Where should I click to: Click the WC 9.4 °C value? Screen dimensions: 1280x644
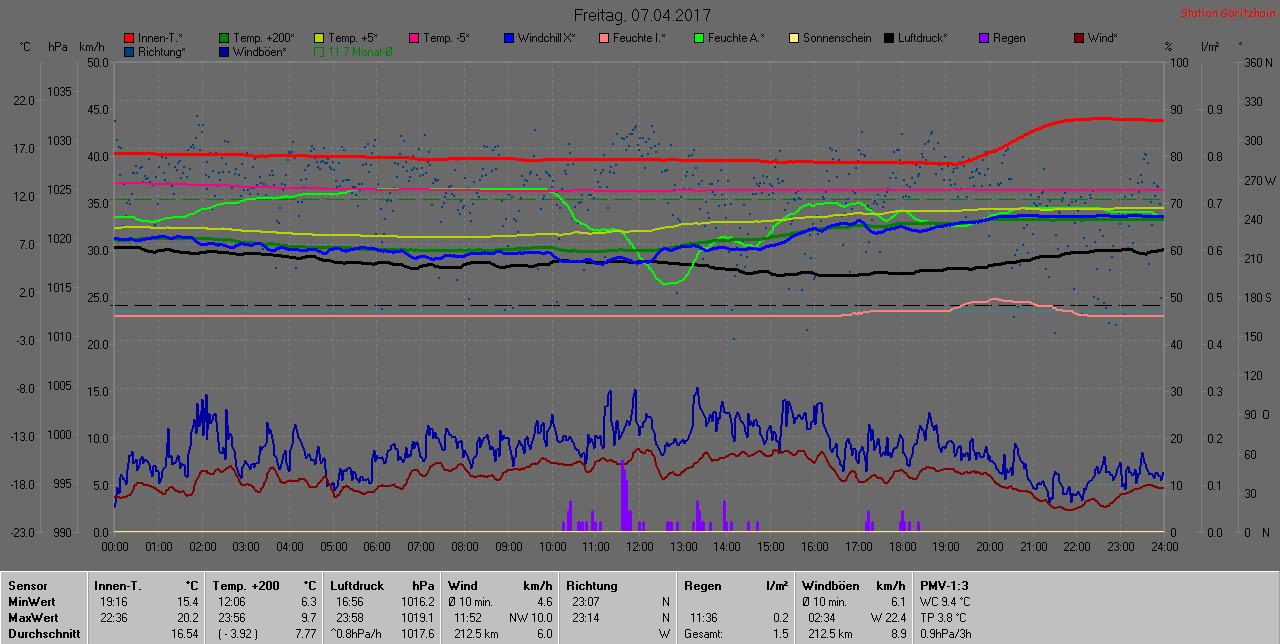pyautogui.click(x=945, y=601)
